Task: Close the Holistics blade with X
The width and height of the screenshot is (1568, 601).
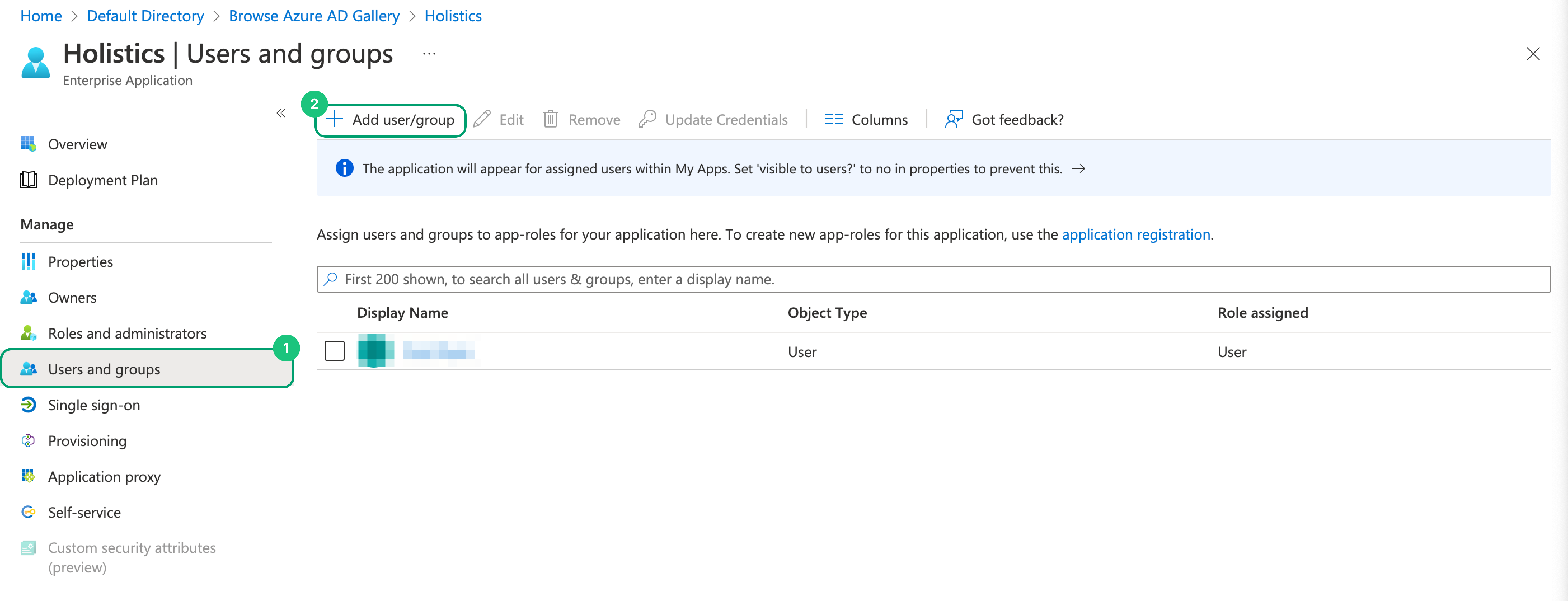Action: click(x=1533, y=54)
